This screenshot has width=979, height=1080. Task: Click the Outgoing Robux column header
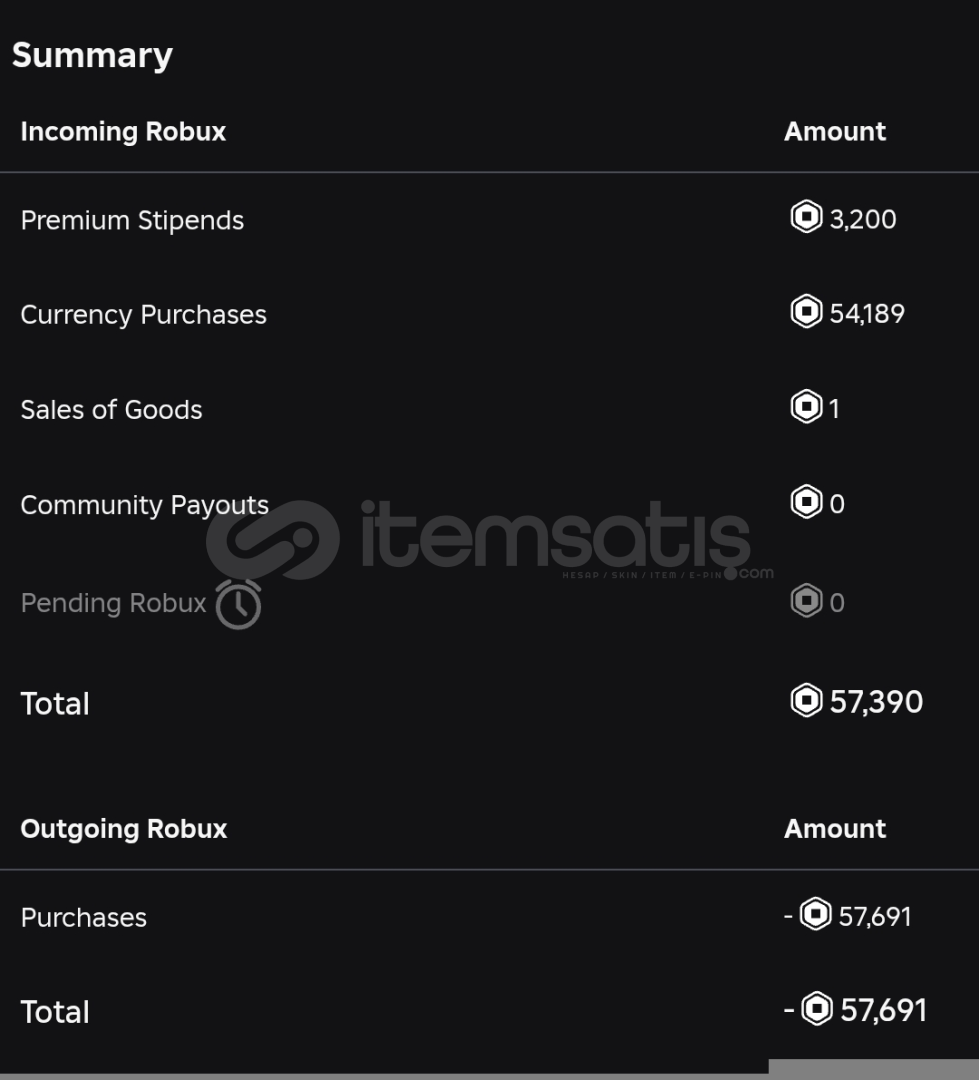123,829
